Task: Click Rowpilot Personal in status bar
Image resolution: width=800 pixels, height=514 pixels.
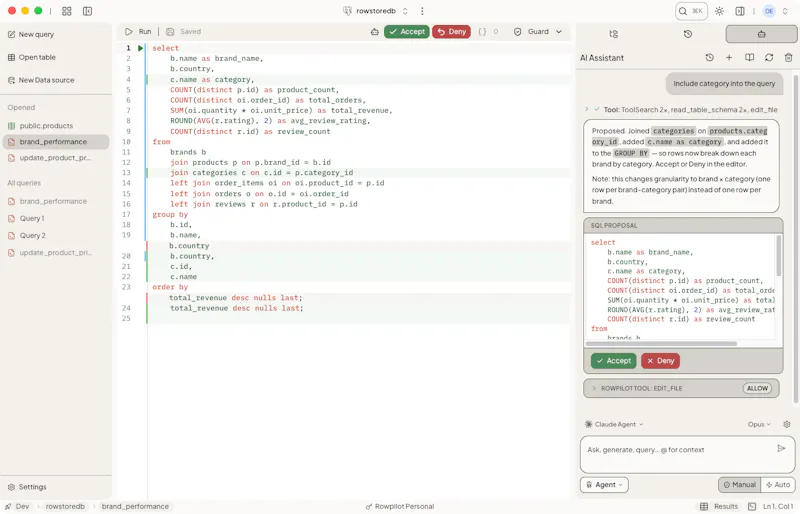Action: [399, 506]
